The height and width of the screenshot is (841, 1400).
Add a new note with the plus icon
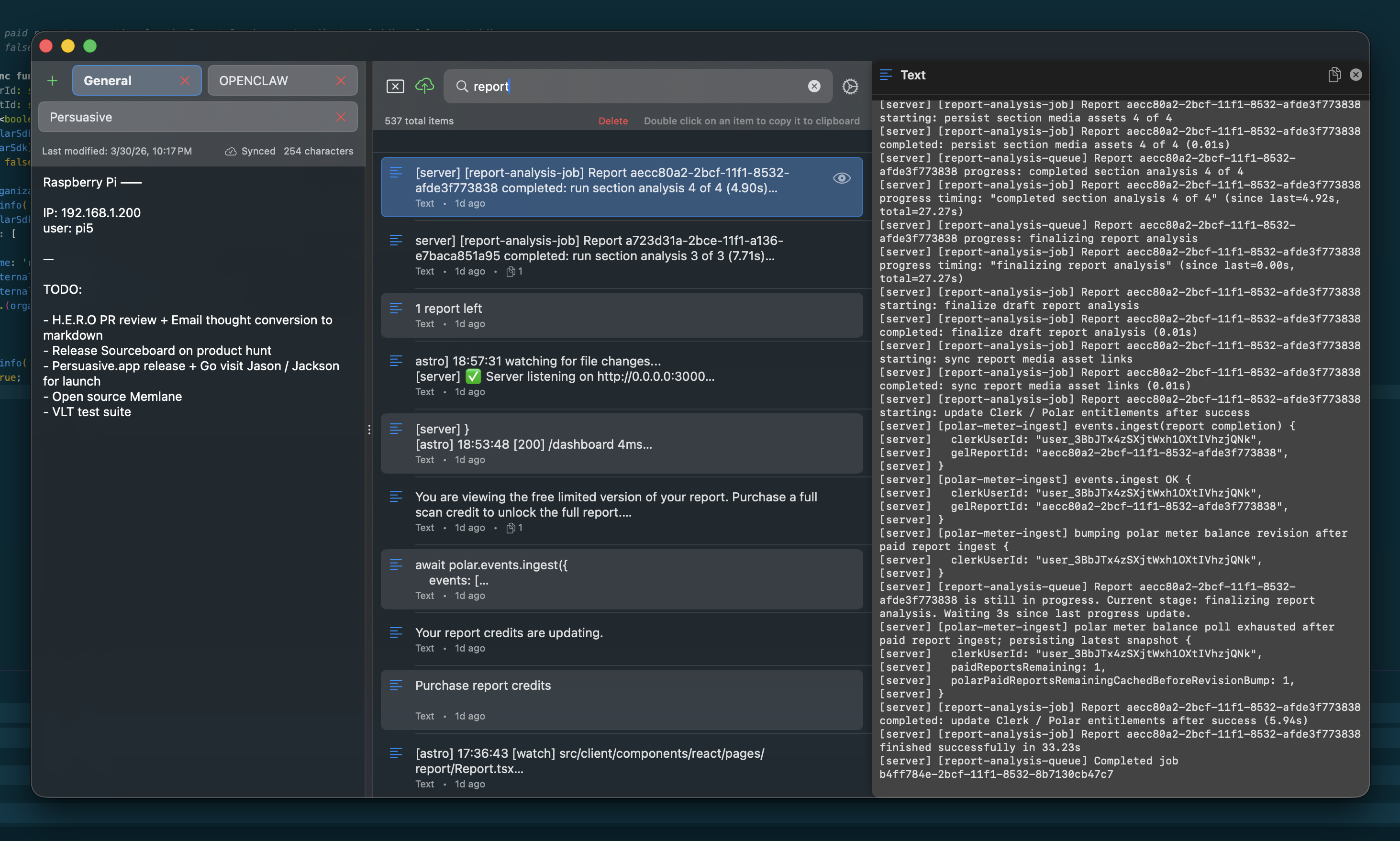(52, 80)
